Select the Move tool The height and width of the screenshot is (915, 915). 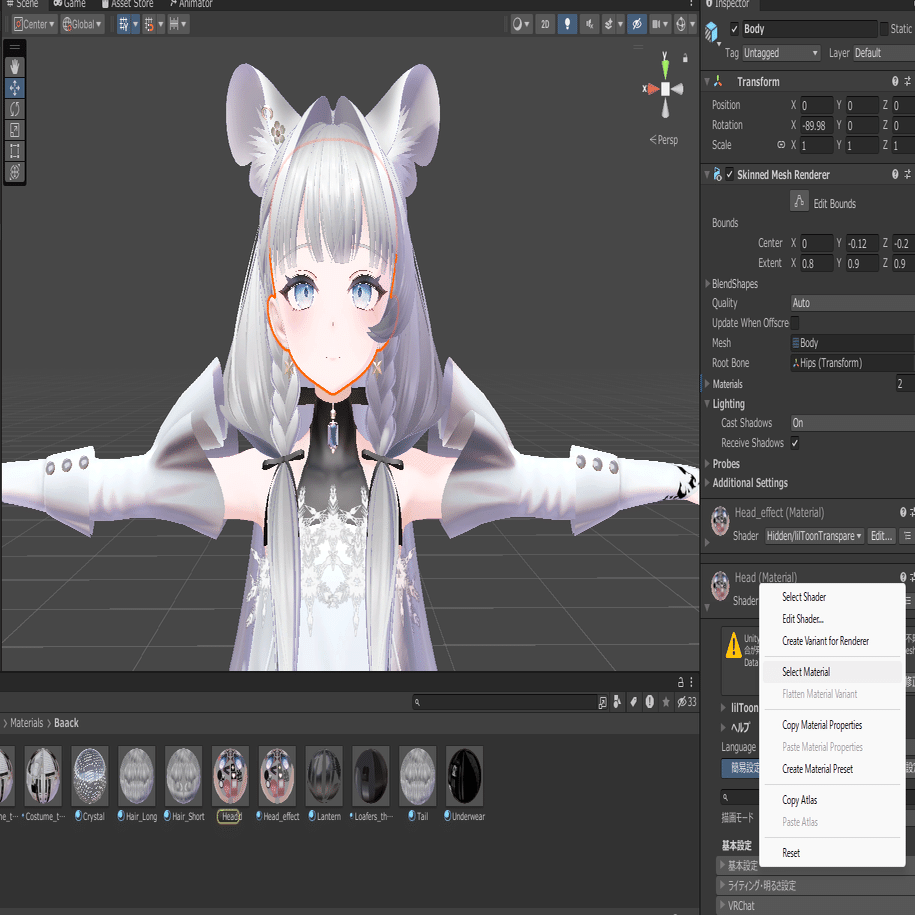[x=15, y=88]
